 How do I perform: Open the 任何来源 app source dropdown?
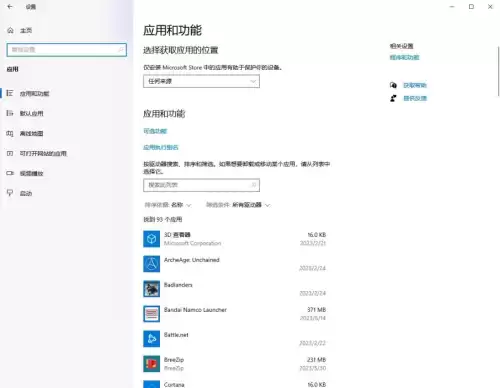(201, 81)
